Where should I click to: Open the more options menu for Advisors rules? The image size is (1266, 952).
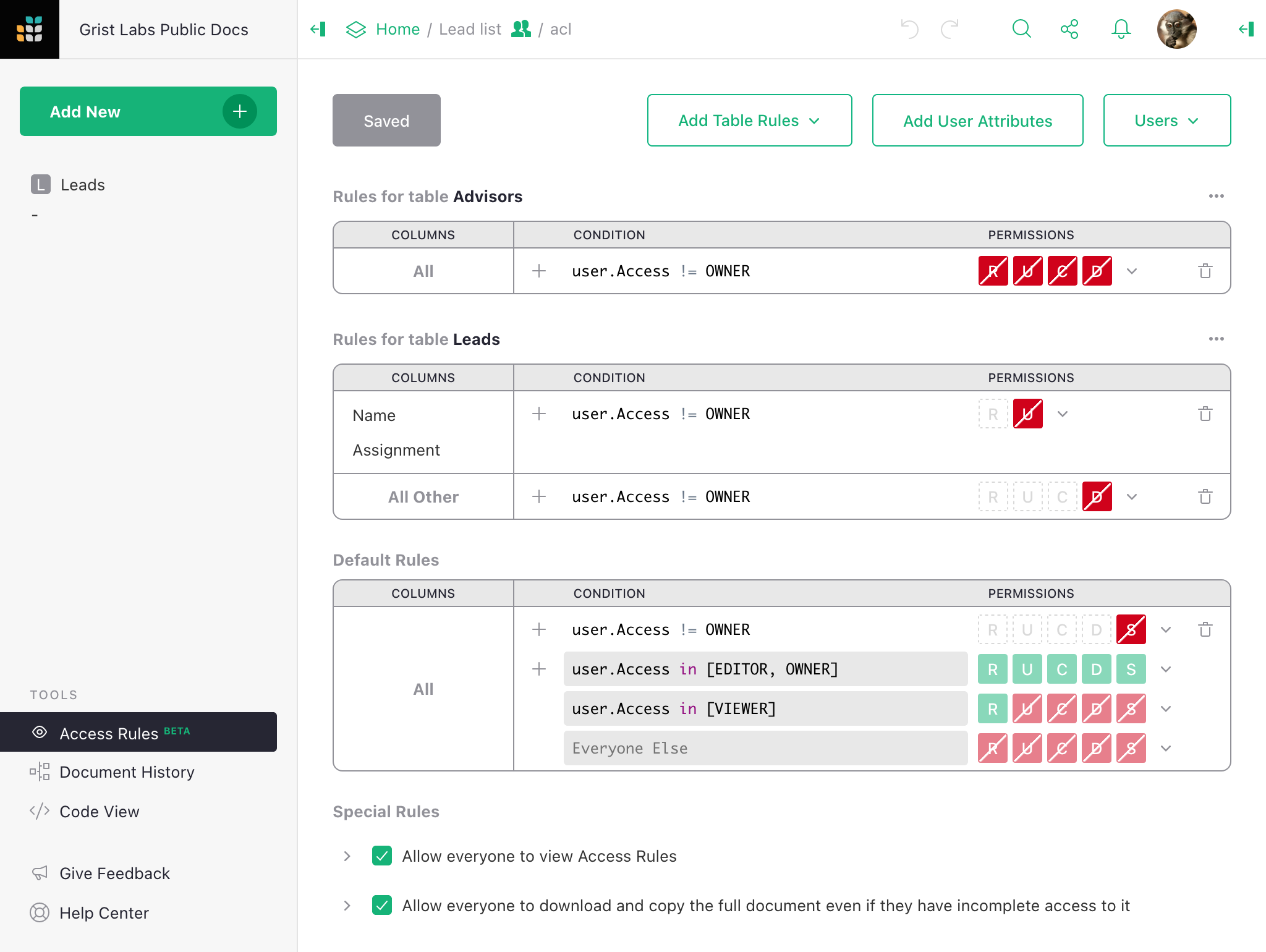tap(1216, 196)
